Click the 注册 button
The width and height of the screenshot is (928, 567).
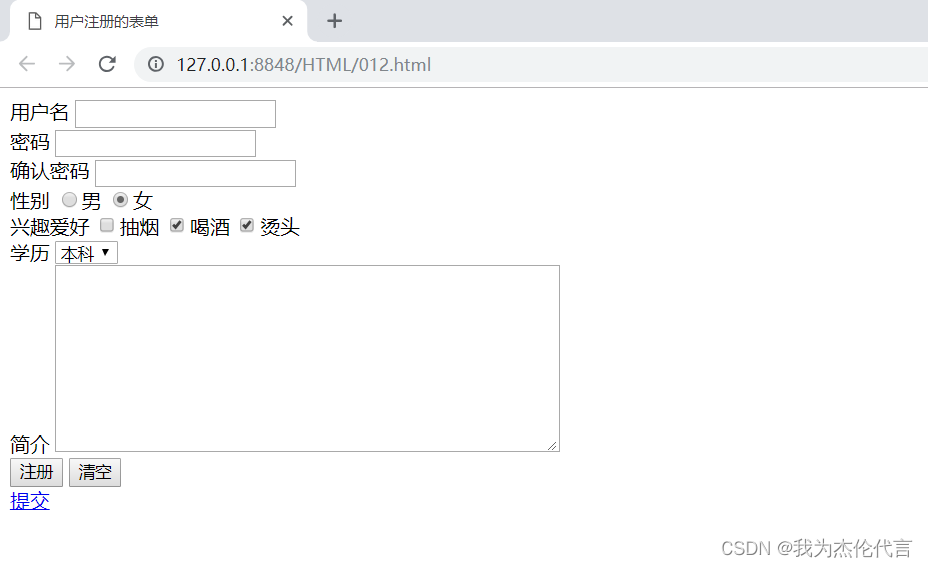(36, 472)
